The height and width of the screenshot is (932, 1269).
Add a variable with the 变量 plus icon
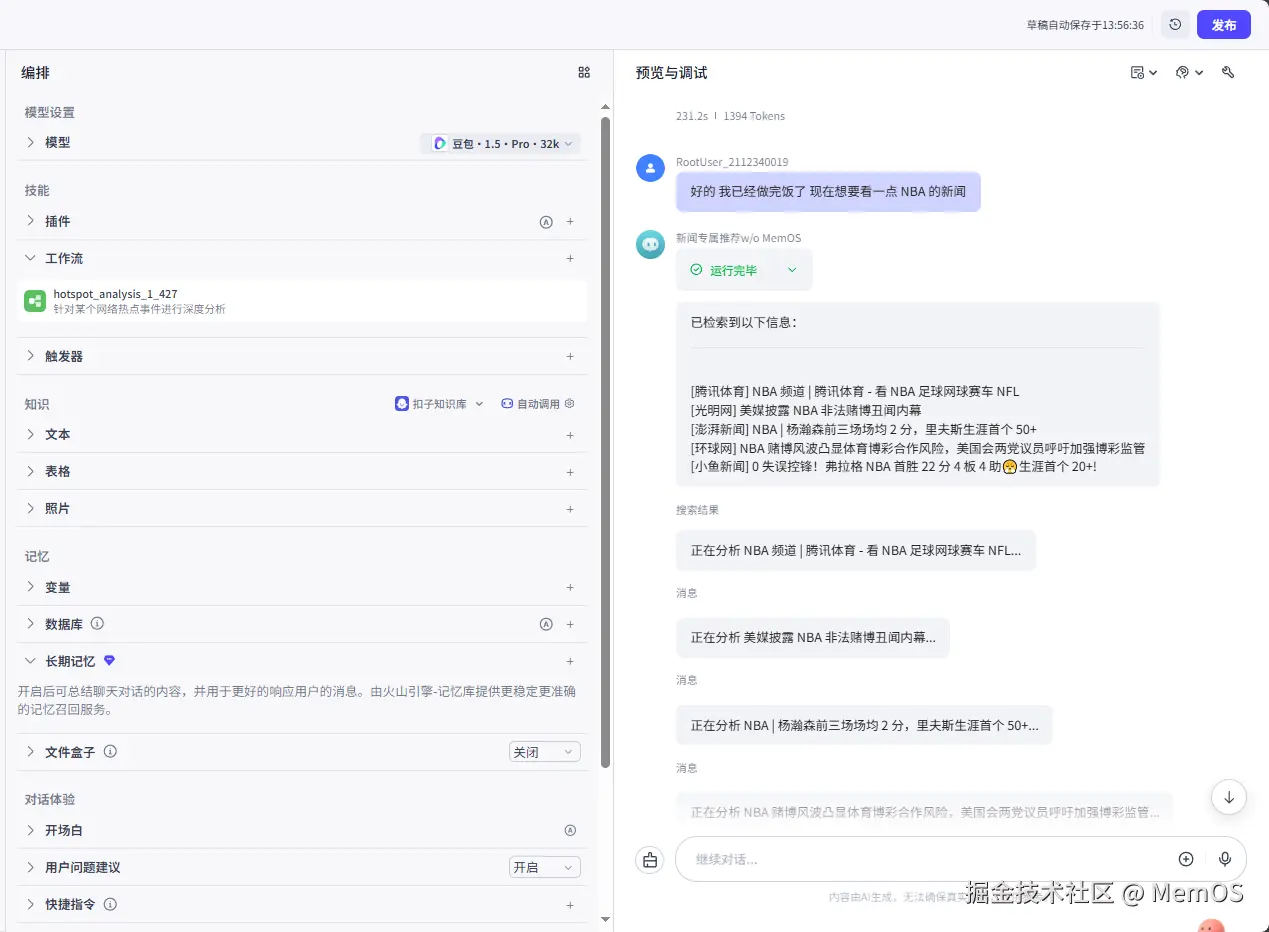click(570, 588)
